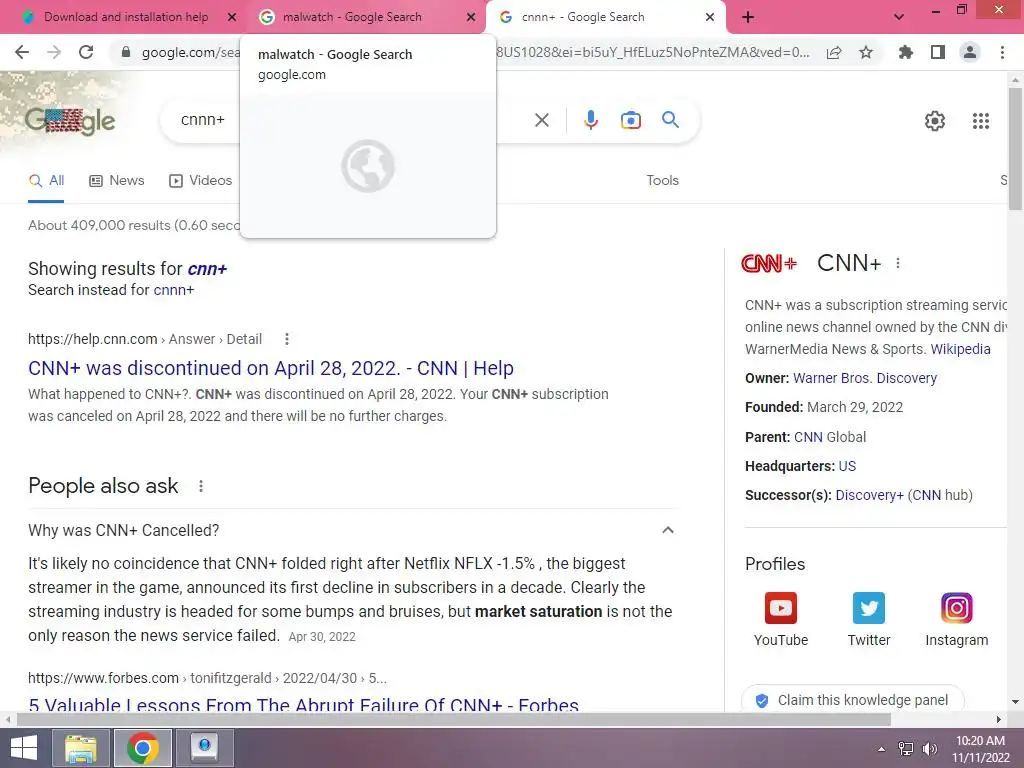The height and width of the screenshot is (768, 1024).
Task: Open the Google apps grid
Action: [x=981, y=121]
